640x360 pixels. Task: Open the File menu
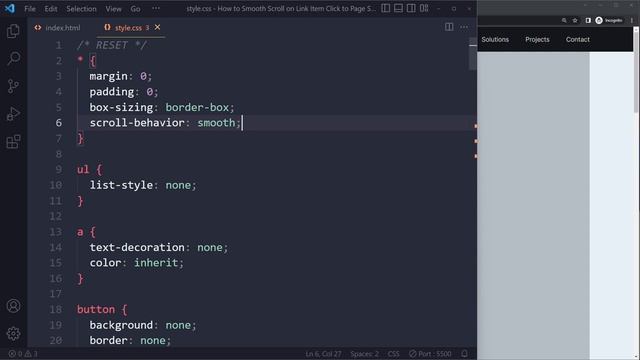[x=30, y=9]
